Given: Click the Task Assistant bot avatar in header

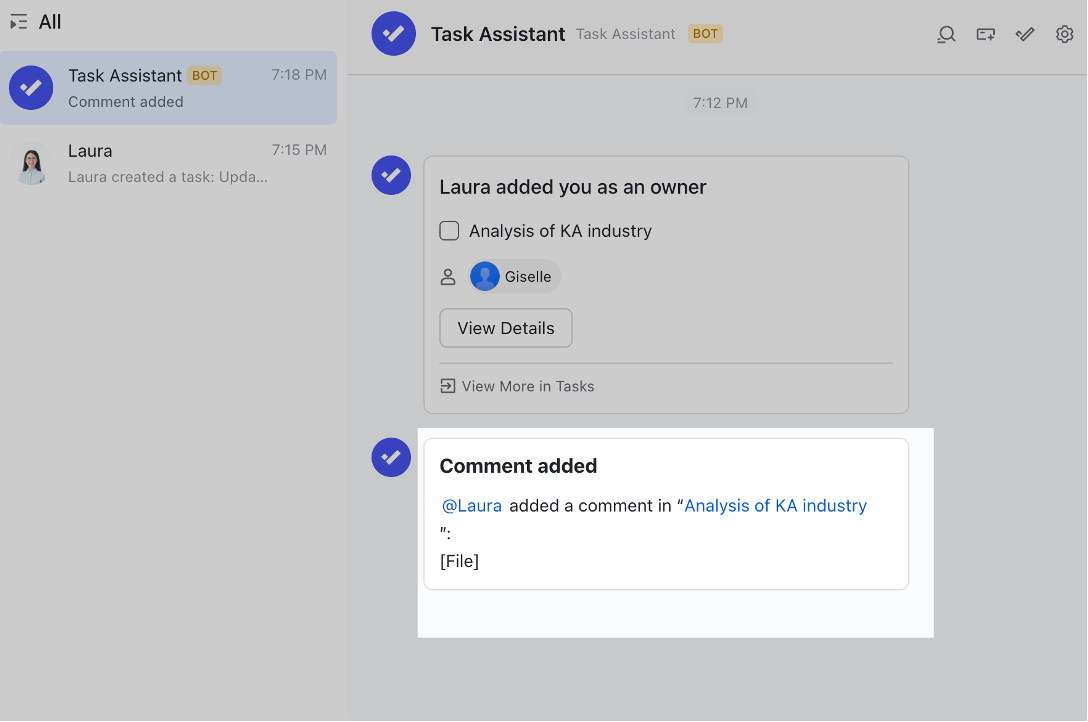Looking at the screenshot, I should point(393,33).
